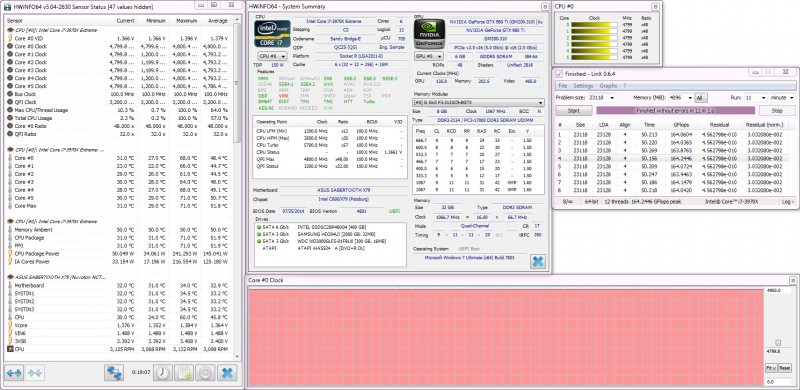This screenshot has height=390, width=800.
Task: Expand the memory module G.Skill dropdown
Action: coord(479,103)
